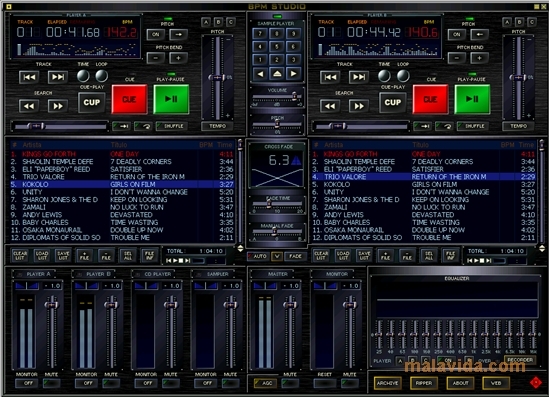This screenshot has height=397, width=549.
Task: Click Player B Clear List icon
Action: (321, 255)
